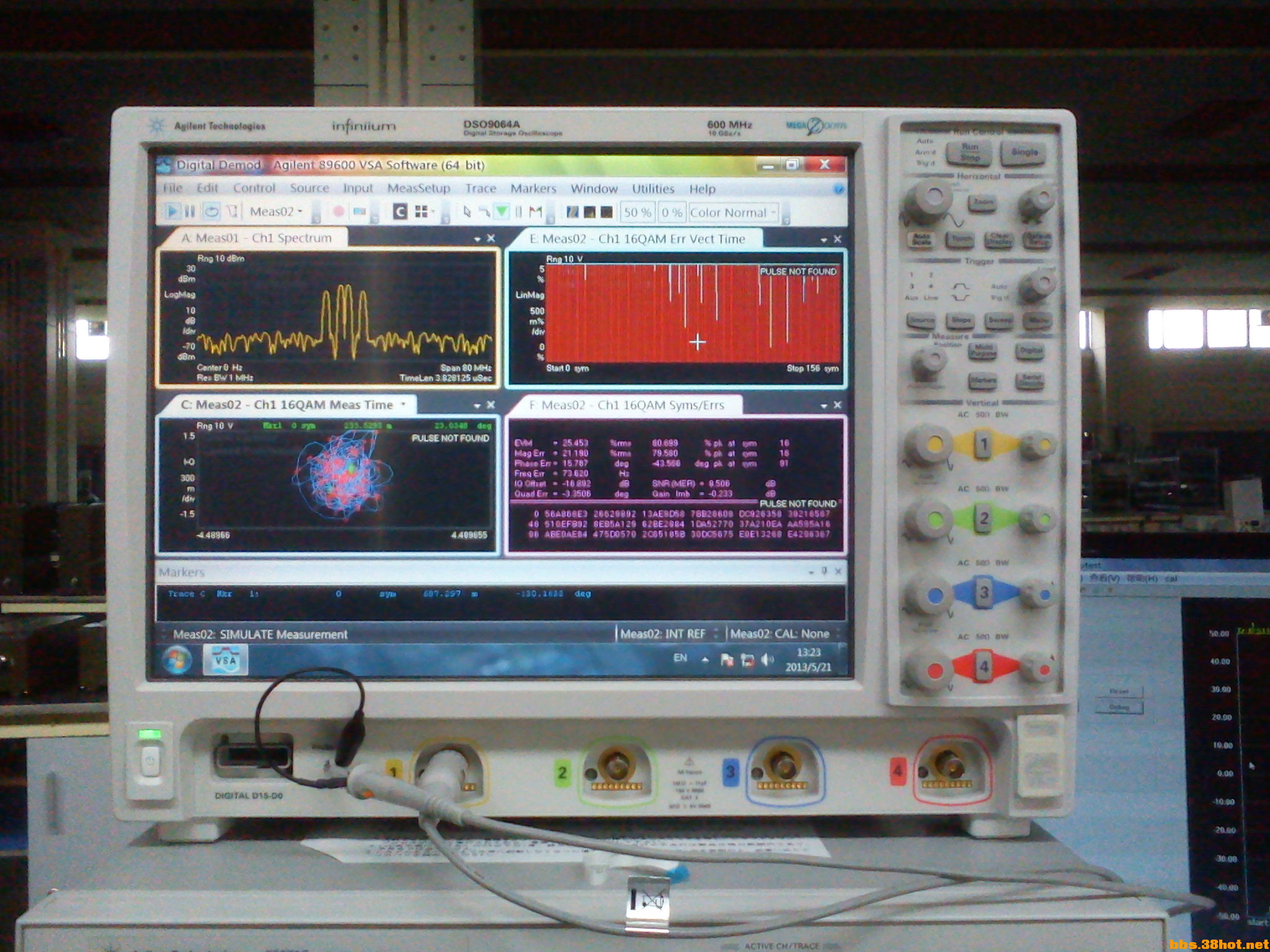Click the Pause measurement icon
This screenshot has width=1270, height=952.
(x=190, y=212)
